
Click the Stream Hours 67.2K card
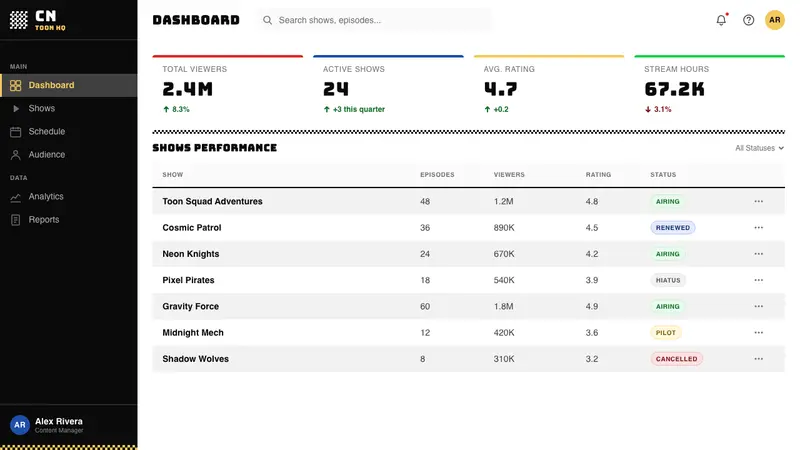(x=710, y=88)
